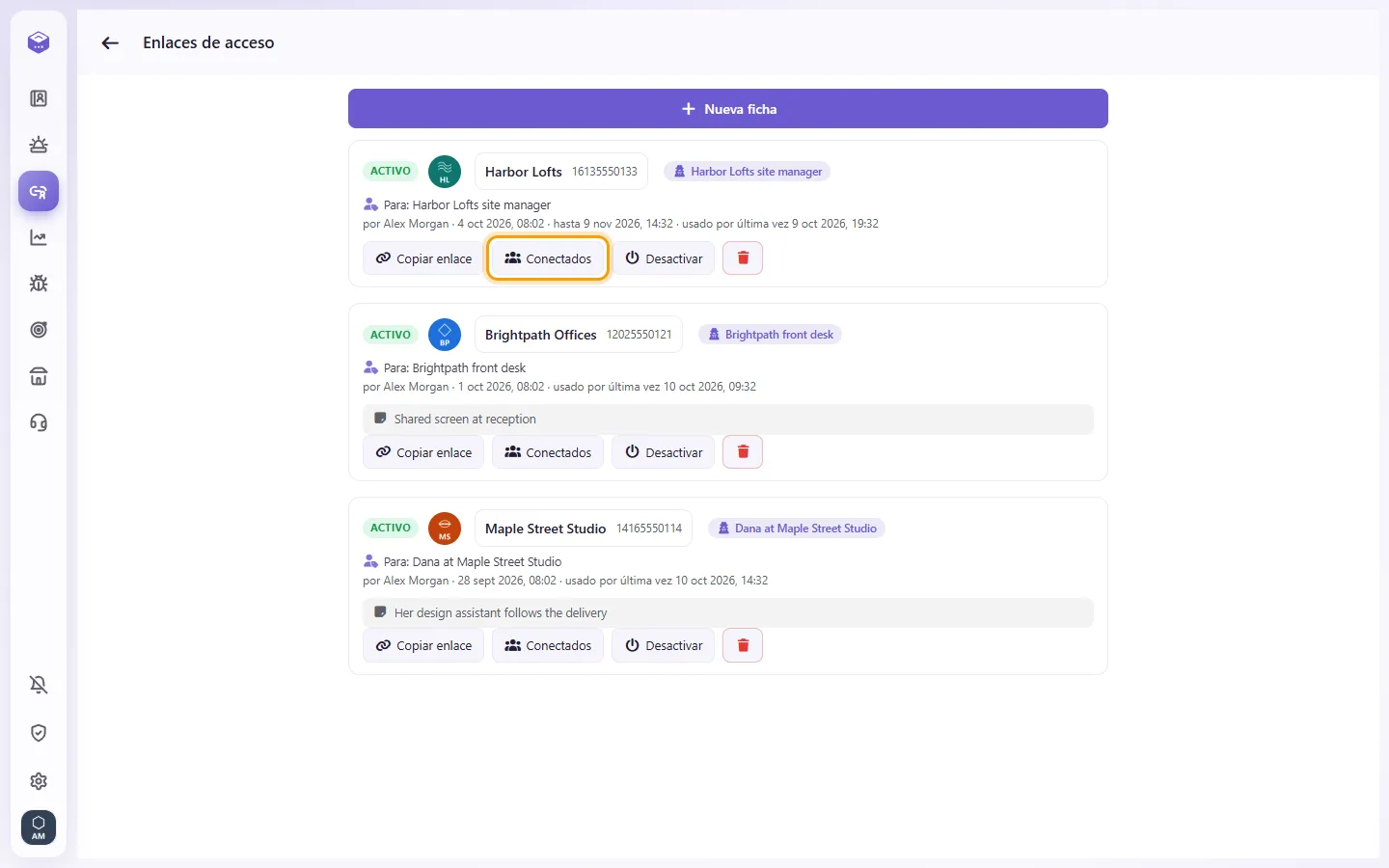Open the contacts icon in the sidebar
The image size is (1389, 868).
pyautogui.click(x=39, y=98)
